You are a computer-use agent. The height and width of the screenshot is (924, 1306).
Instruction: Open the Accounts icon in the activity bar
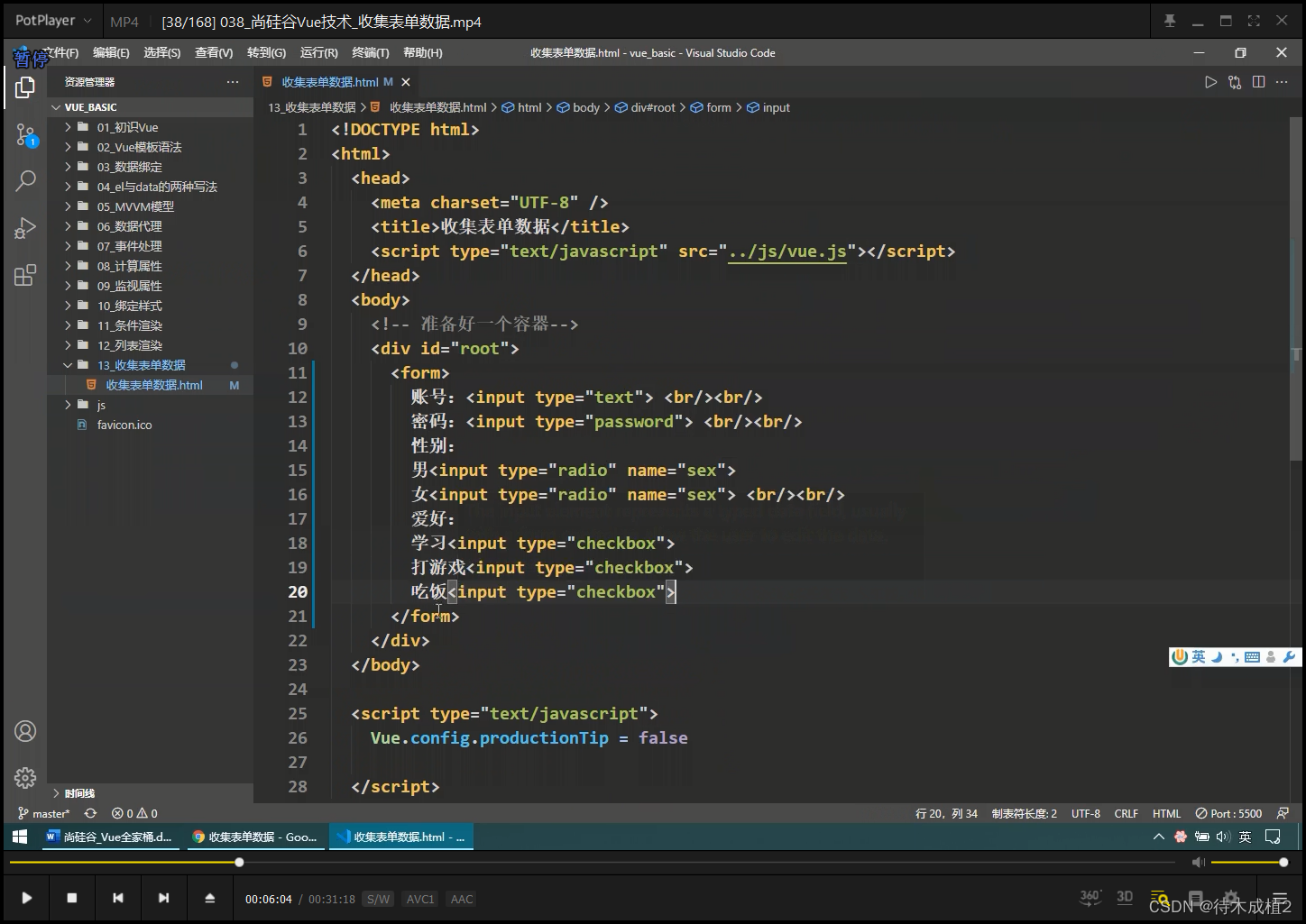25,731
